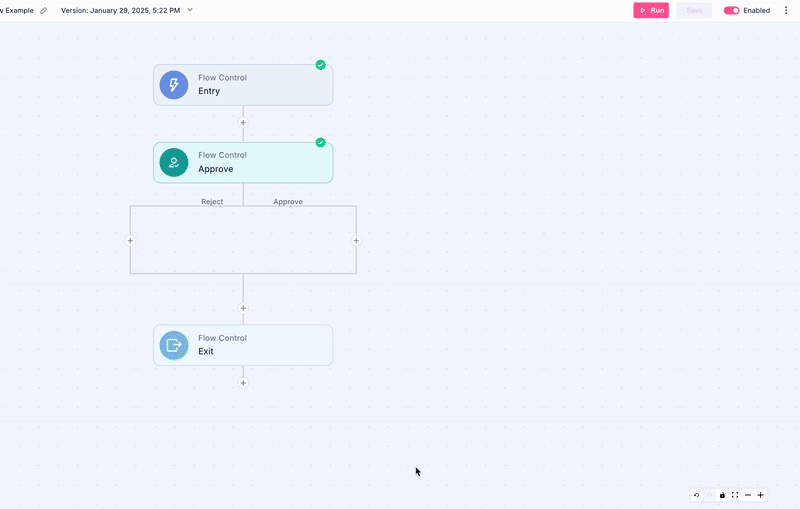Click the green checkmark on Entry node
The width and height of the screenshot is (800, 509).
coord(320,65)
